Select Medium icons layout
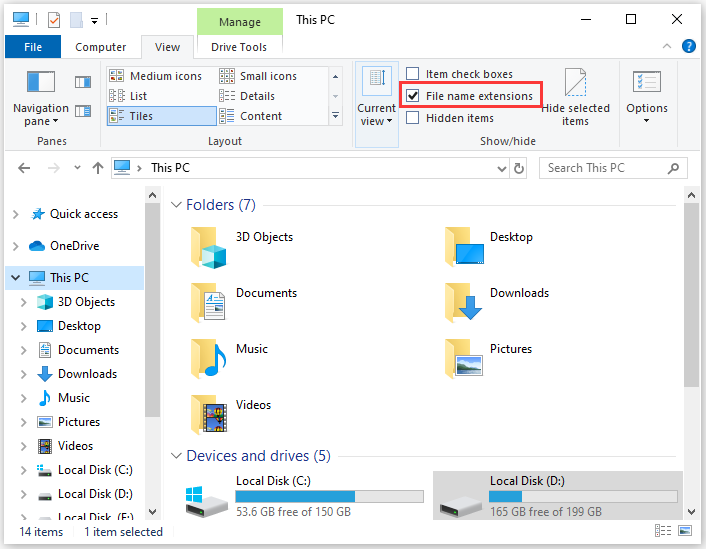 point(156,76)
